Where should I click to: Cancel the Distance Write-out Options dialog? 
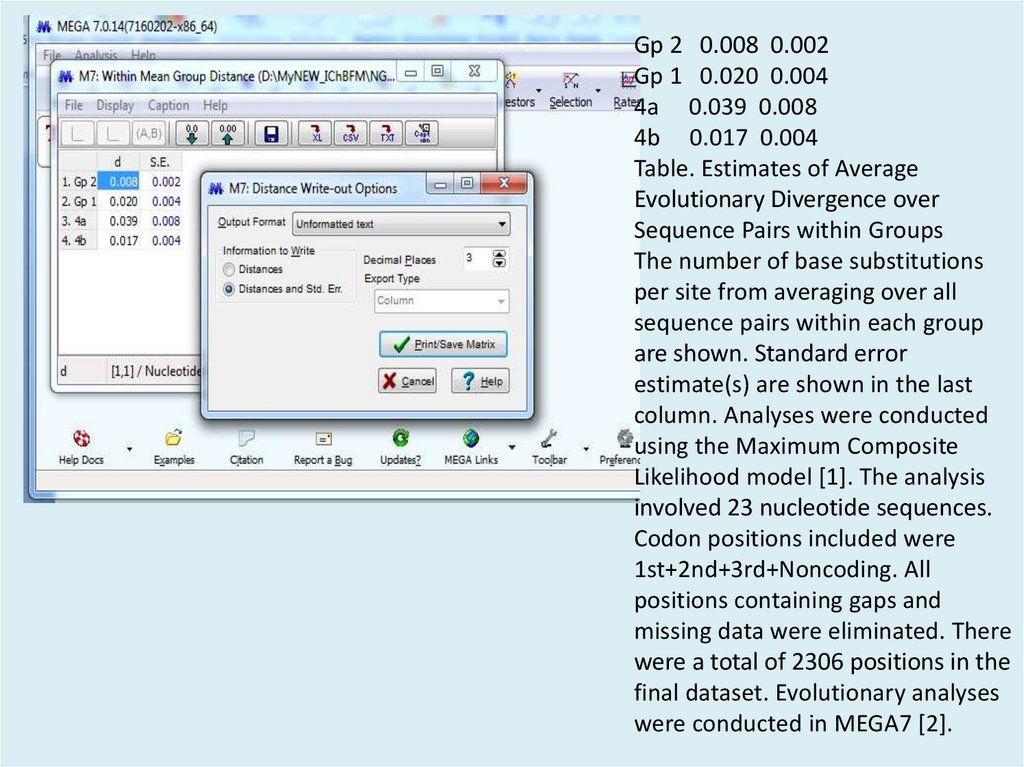[407, 381]
